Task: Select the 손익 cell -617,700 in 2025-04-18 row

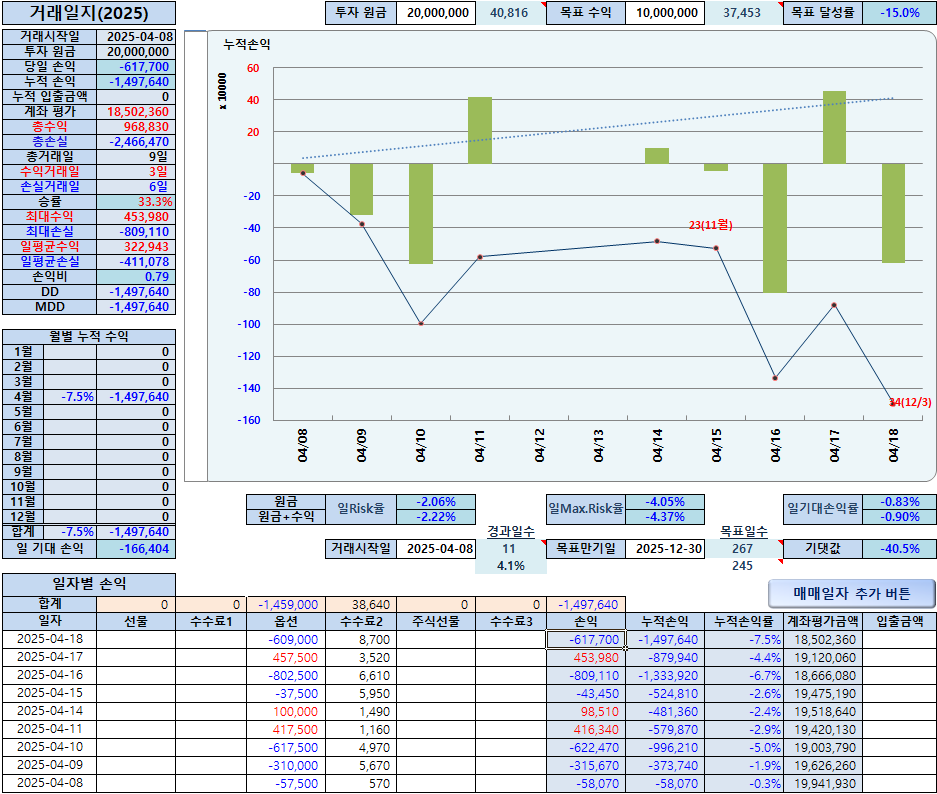Action: (586, 639)
